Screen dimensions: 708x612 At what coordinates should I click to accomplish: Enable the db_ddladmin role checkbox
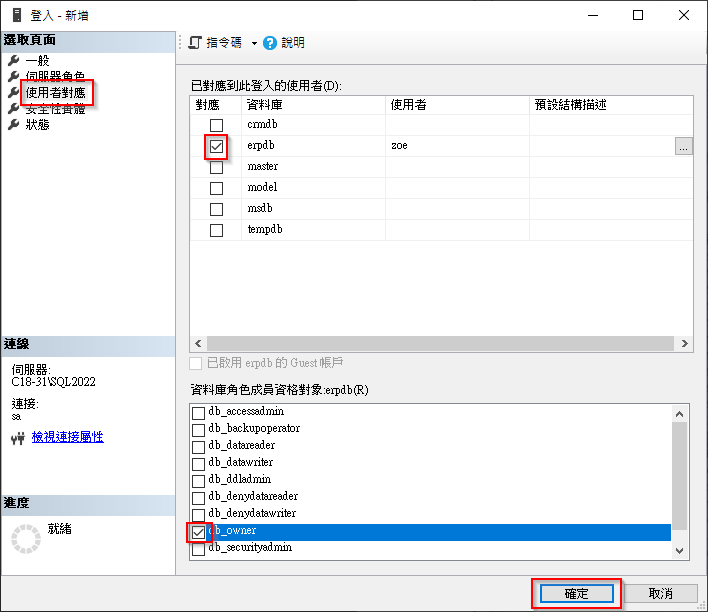[x=198, y=481]
